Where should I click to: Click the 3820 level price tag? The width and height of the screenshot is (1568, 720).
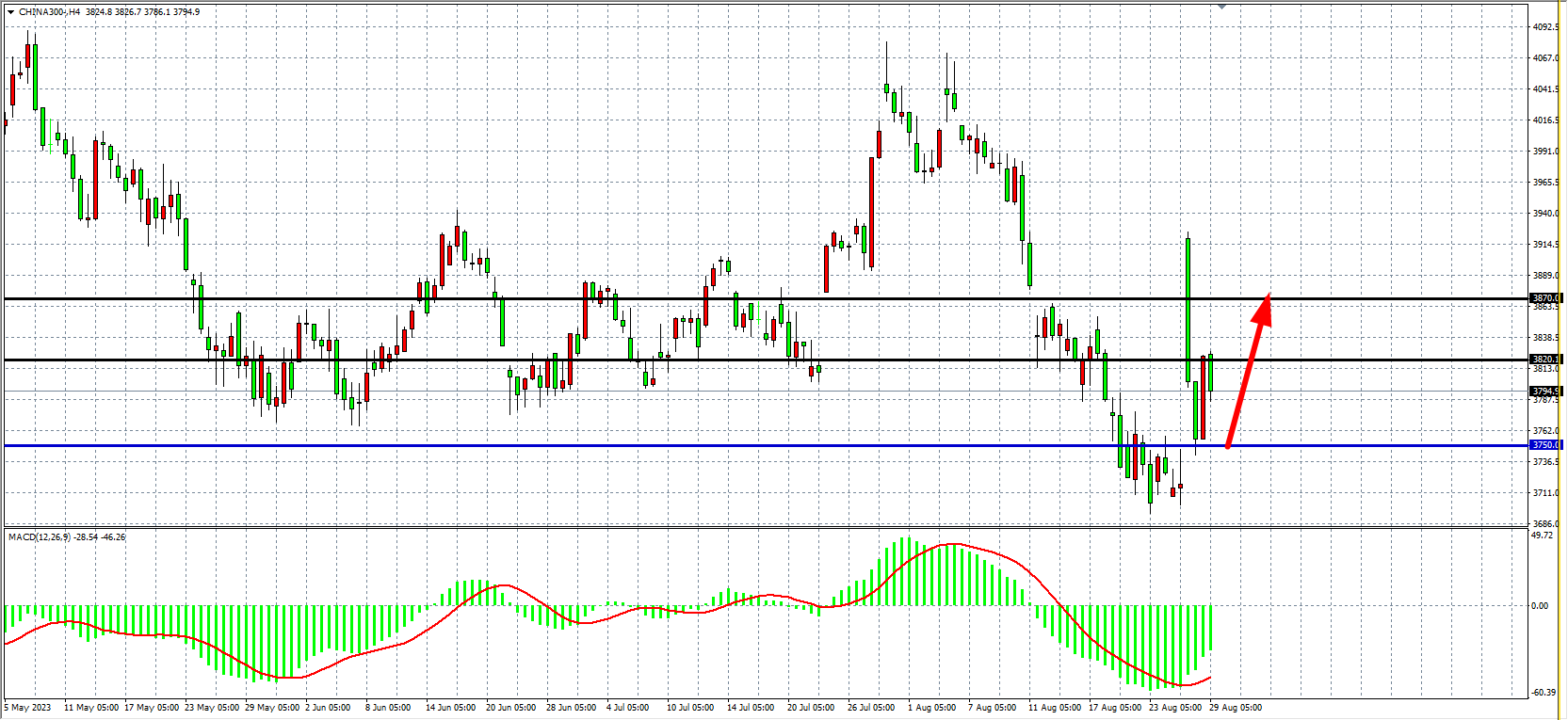(x=1544, y=360)
